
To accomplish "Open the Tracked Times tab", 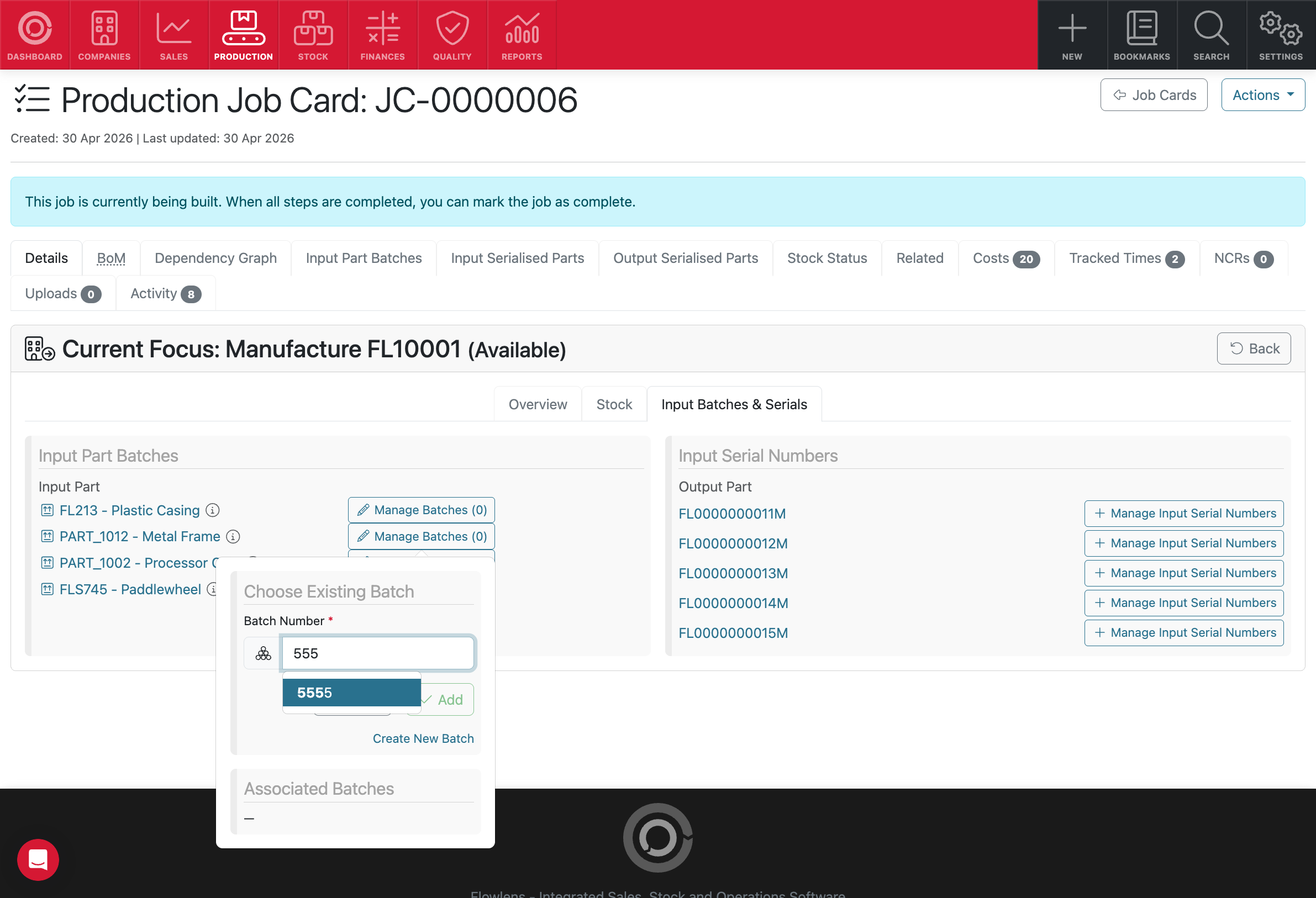I will 1127,258.
